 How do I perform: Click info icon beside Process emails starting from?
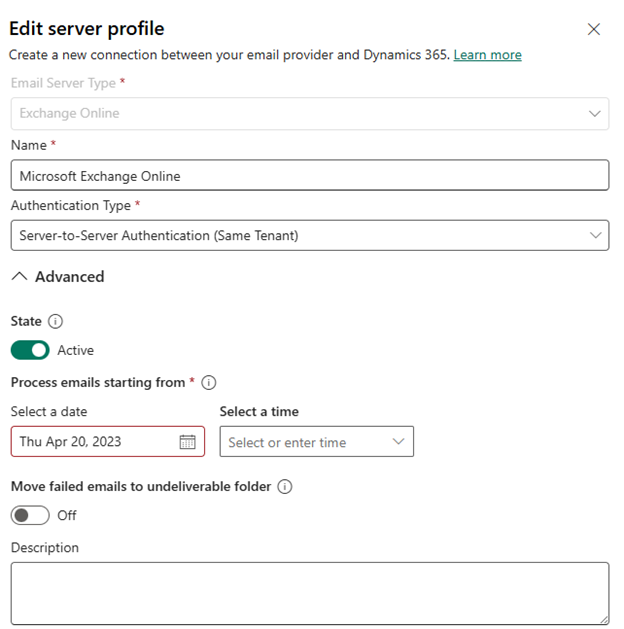click(209, 382)
